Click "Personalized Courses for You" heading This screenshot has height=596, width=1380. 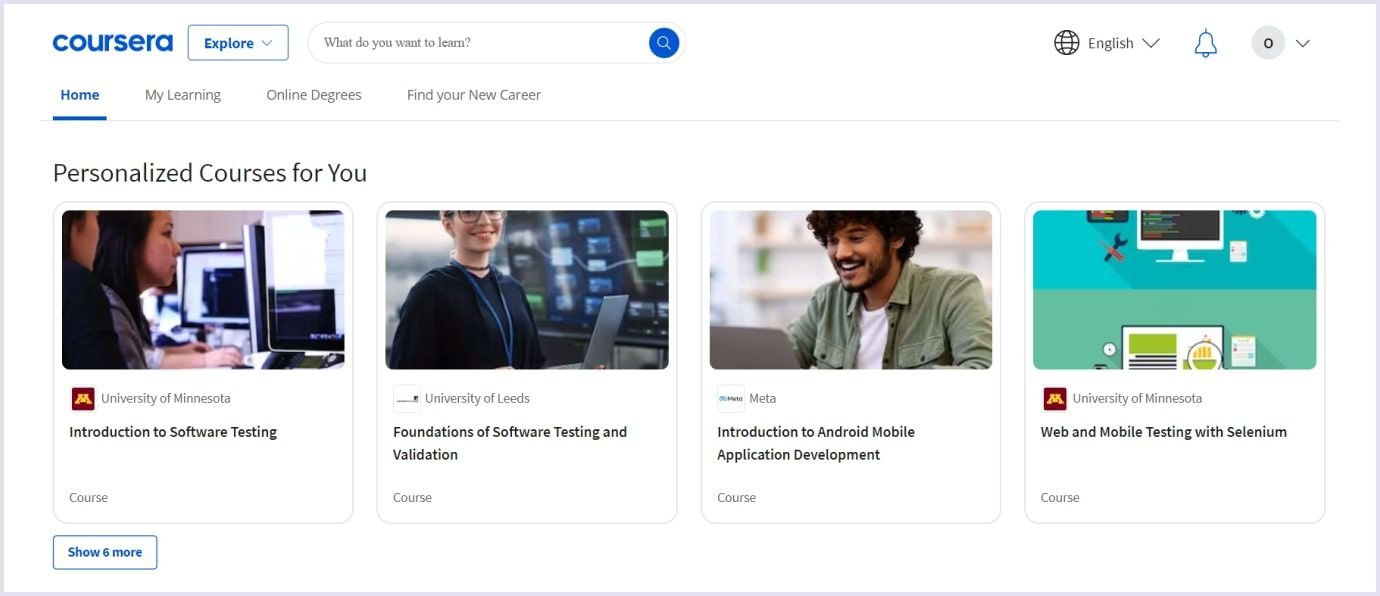coord(210,173)
